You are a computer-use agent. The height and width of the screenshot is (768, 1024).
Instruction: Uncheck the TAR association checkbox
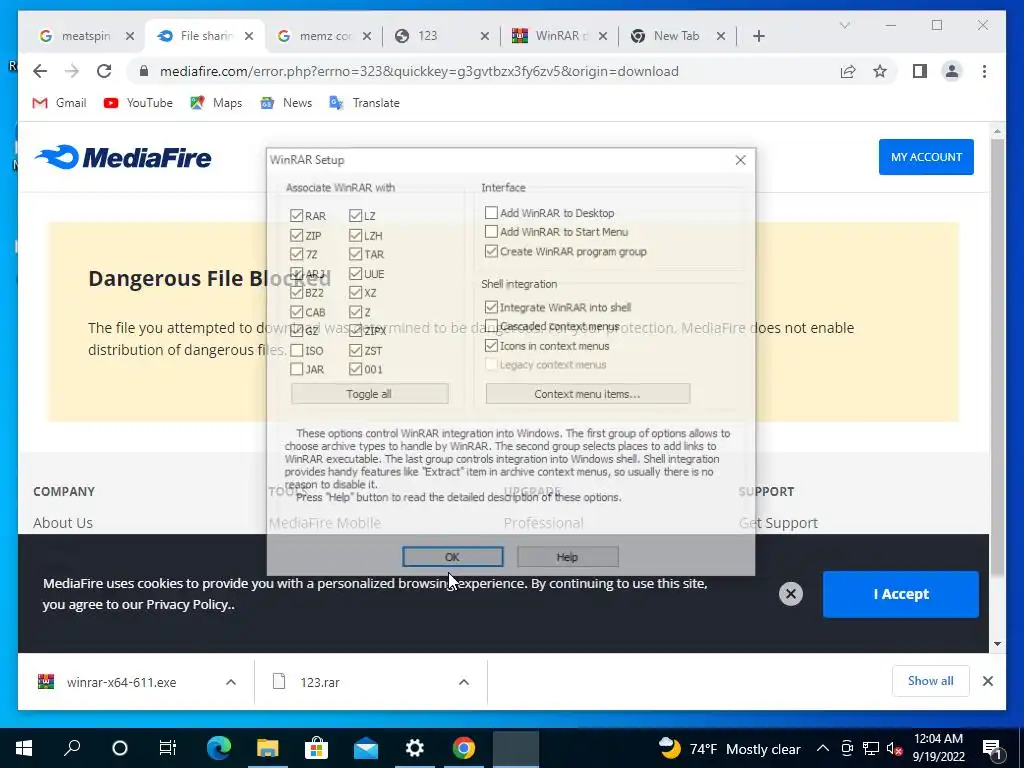click(x=355, y=254)
